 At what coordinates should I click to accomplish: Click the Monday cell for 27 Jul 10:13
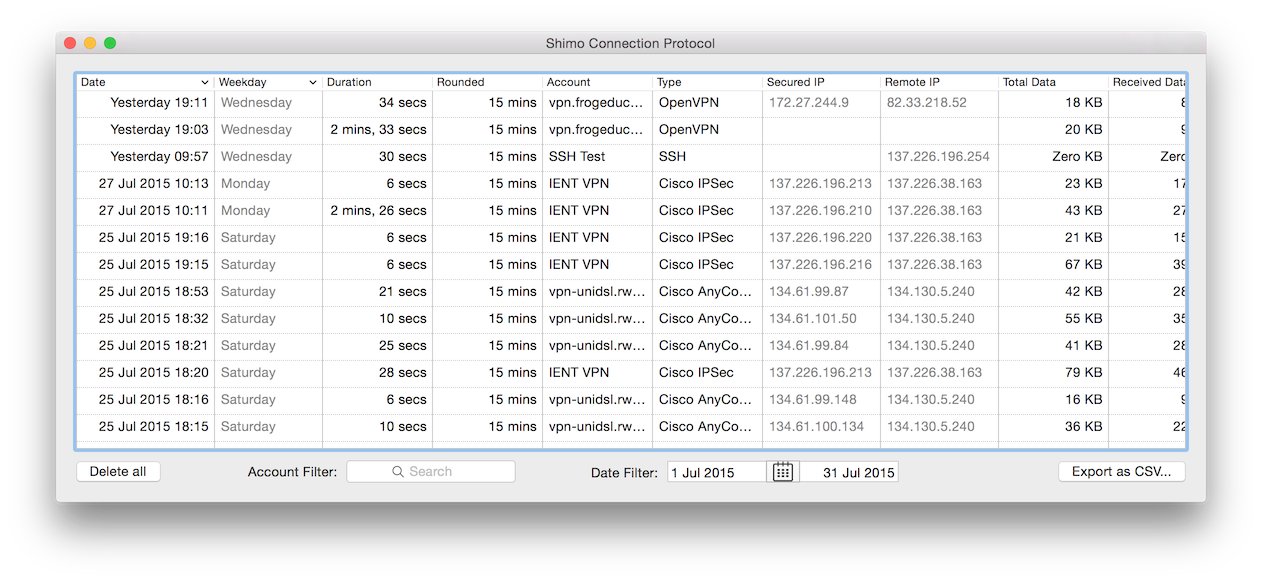tap(245, 184)
